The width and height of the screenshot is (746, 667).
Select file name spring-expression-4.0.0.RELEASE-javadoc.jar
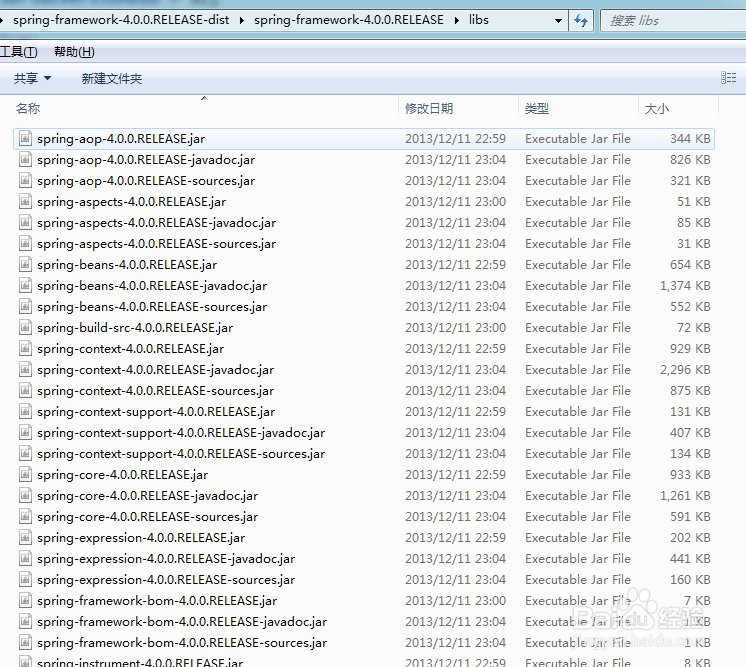pos(166,558)
